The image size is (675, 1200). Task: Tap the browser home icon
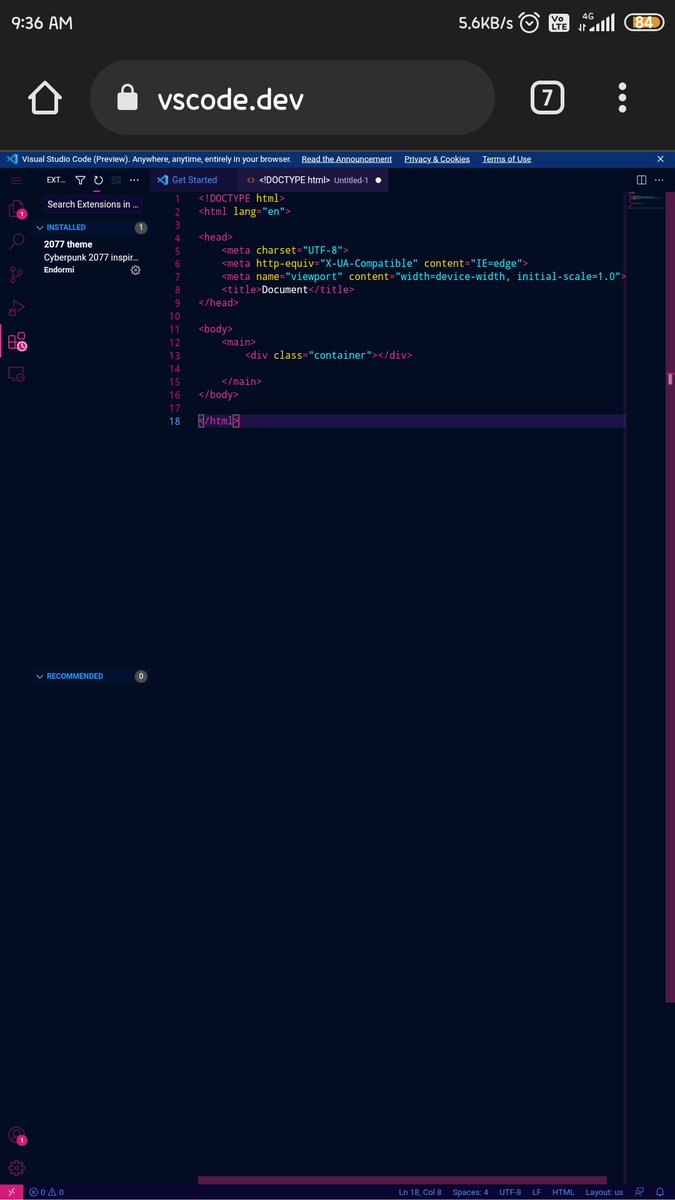click(45, 98)
